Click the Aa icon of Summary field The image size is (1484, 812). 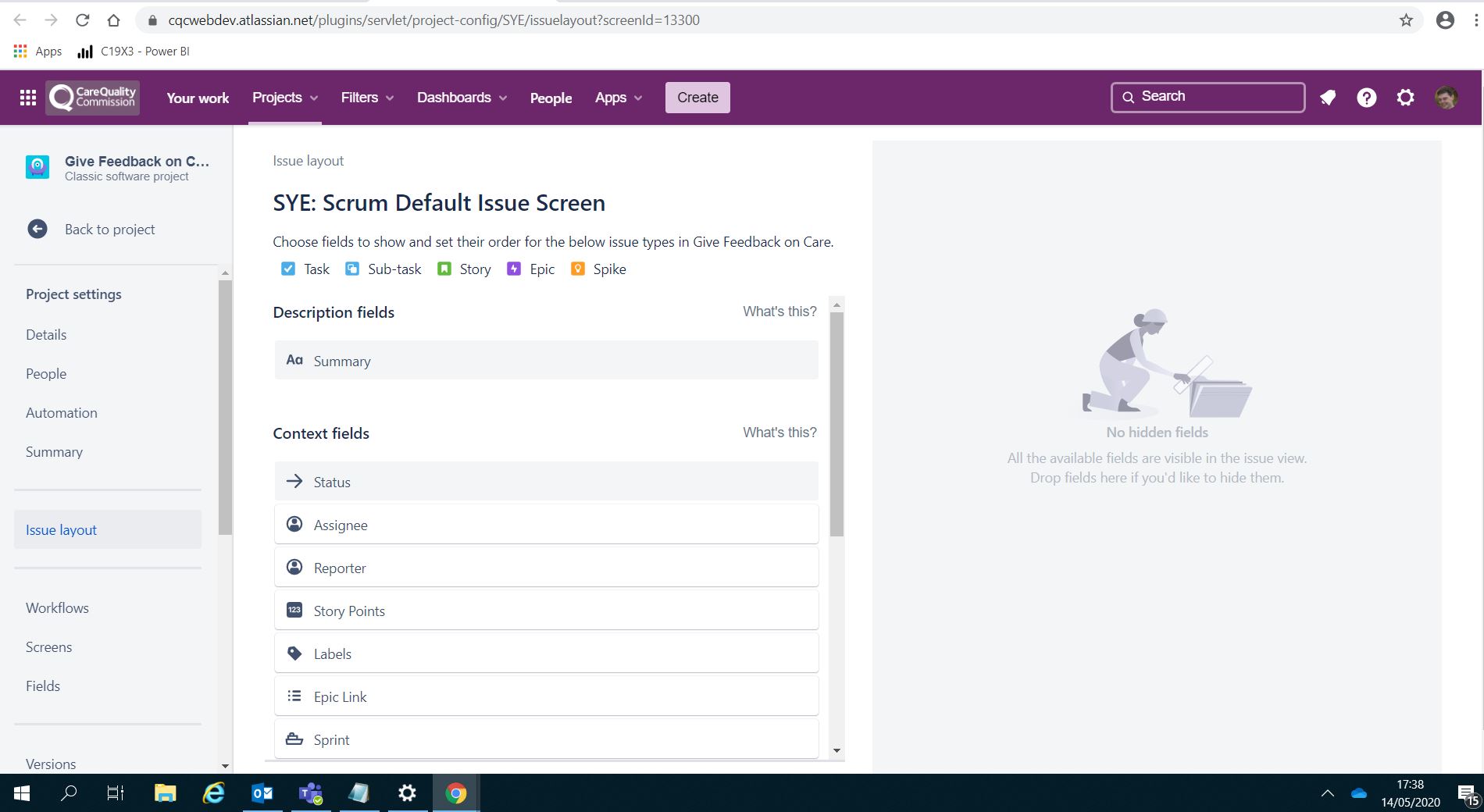click(294, 360)
